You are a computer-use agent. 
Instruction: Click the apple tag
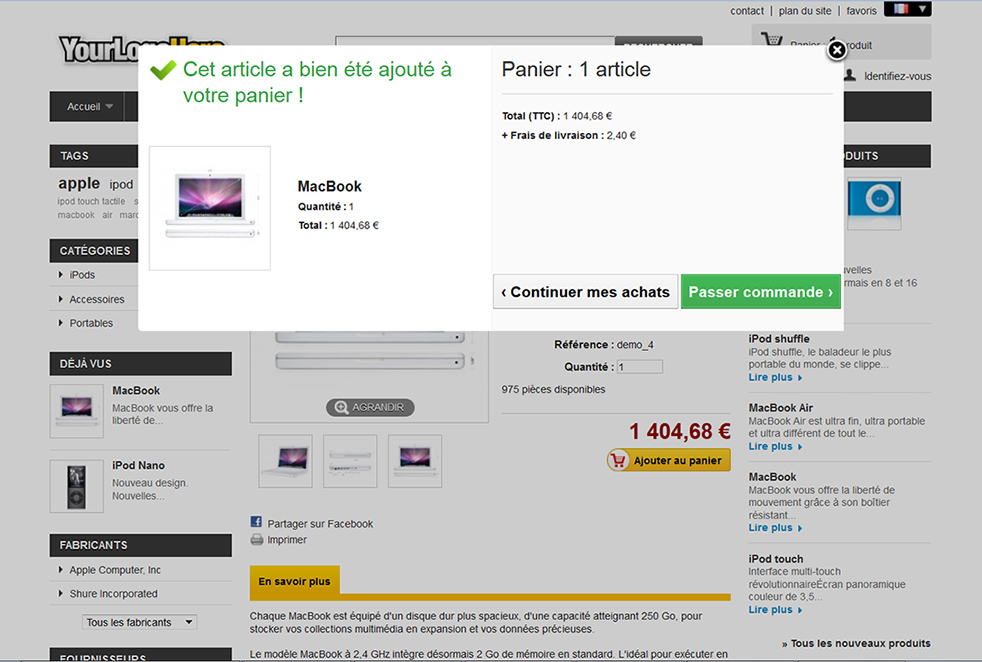click(x=79, y=183)
